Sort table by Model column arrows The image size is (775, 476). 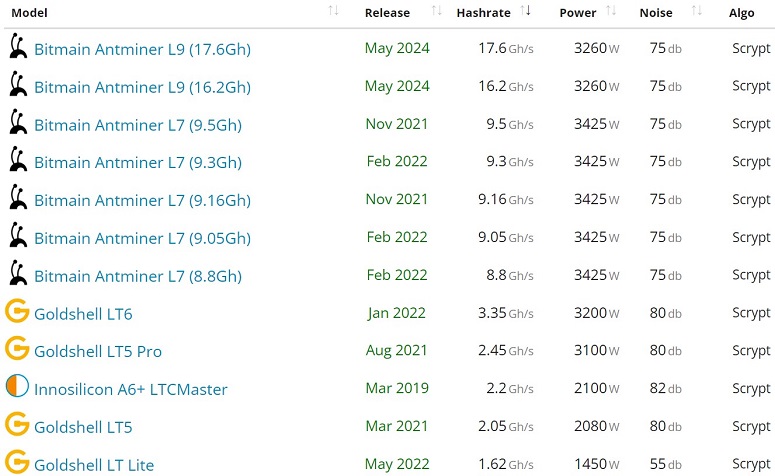point(334,12)
